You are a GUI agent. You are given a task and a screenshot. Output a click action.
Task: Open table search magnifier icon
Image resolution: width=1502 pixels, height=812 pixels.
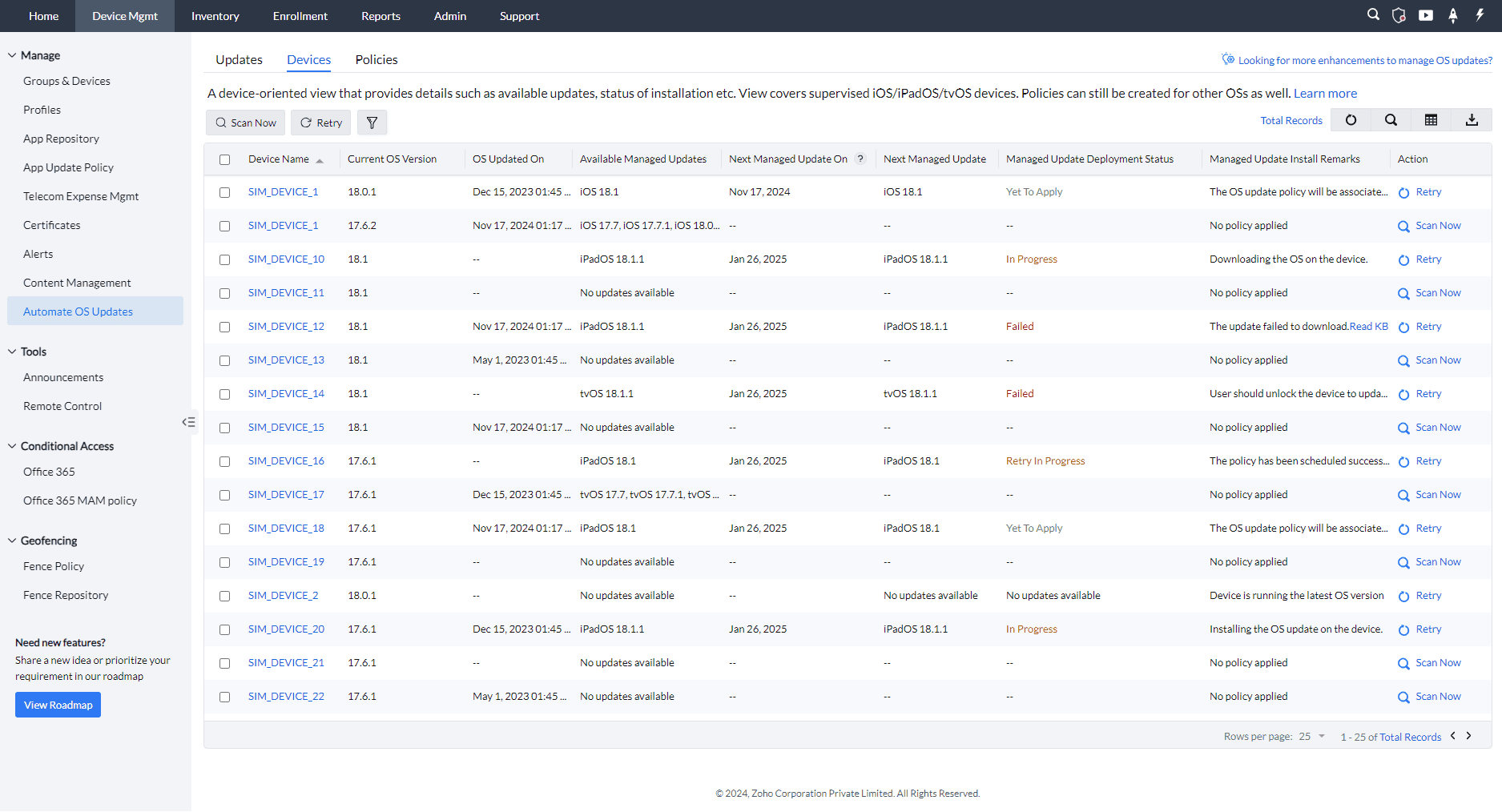[1391, 120]
